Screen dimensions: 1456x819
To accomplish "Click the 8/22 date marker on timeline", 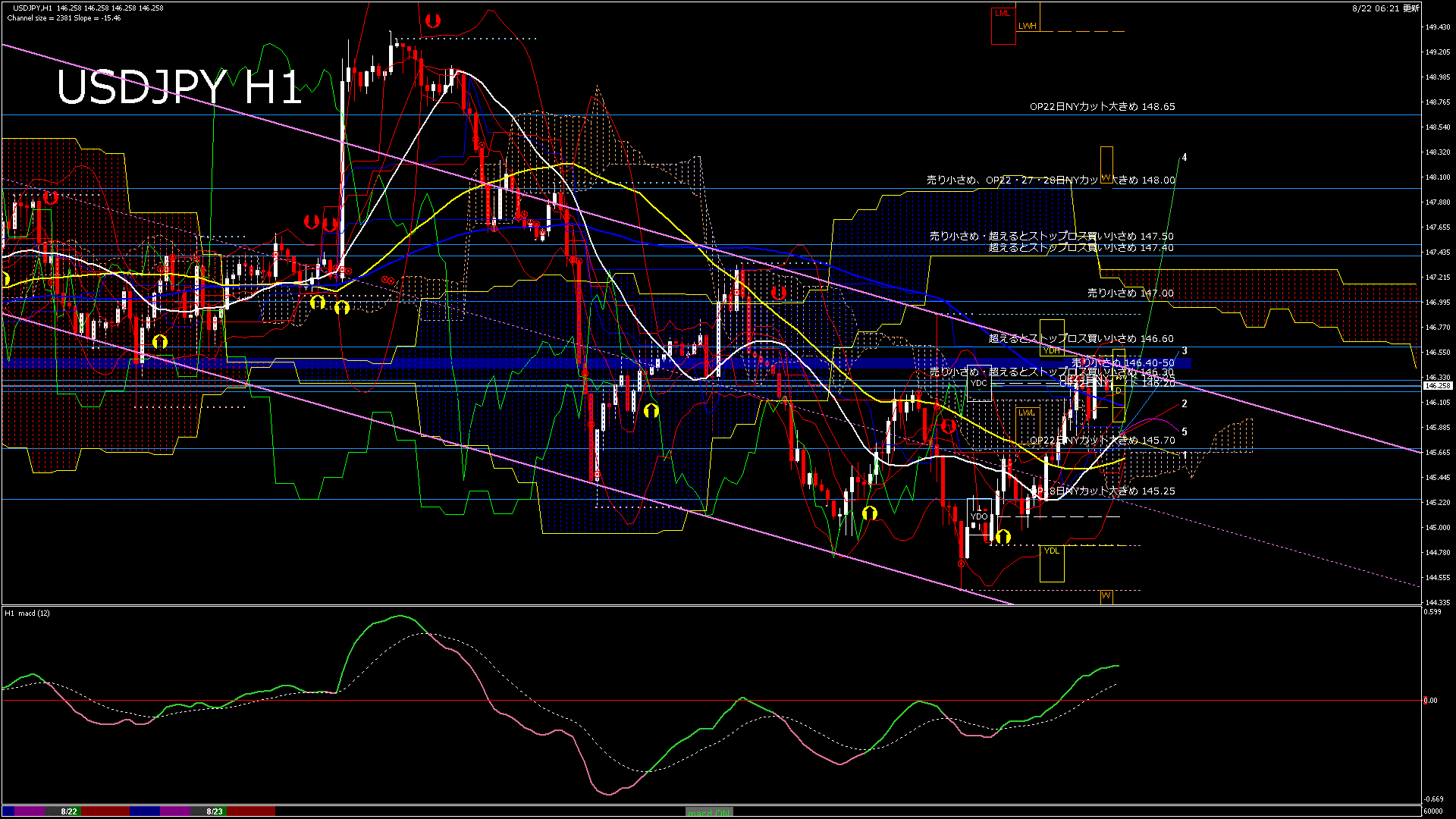I will (x=69, y=811).
